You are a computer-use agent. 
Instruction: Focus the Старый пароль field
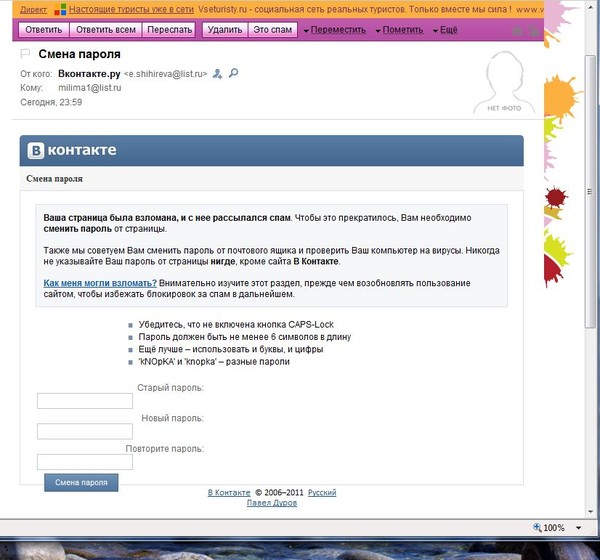(85, 401)
